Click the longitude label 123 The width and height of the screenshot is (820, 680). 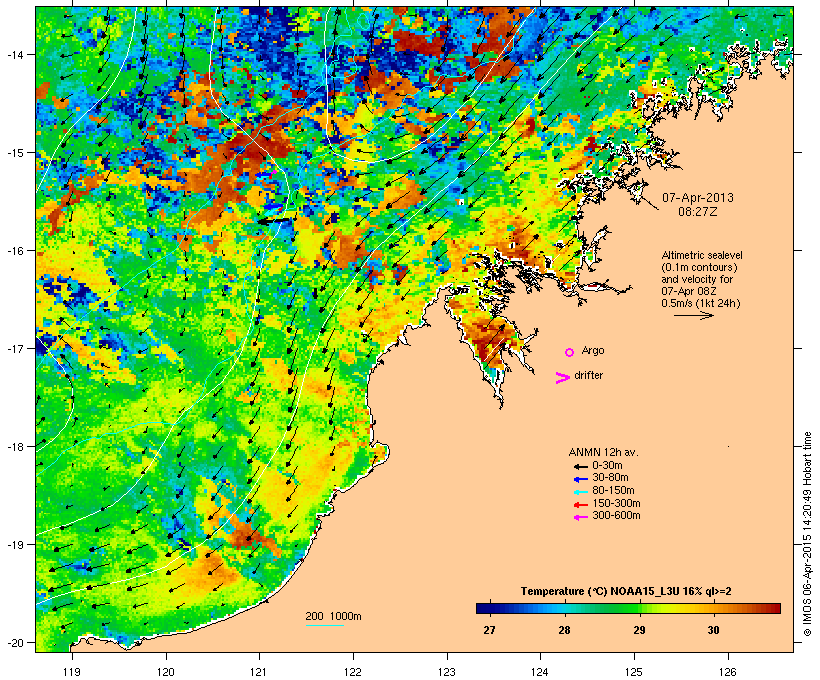pyautogui.click(x=447, y=672)
